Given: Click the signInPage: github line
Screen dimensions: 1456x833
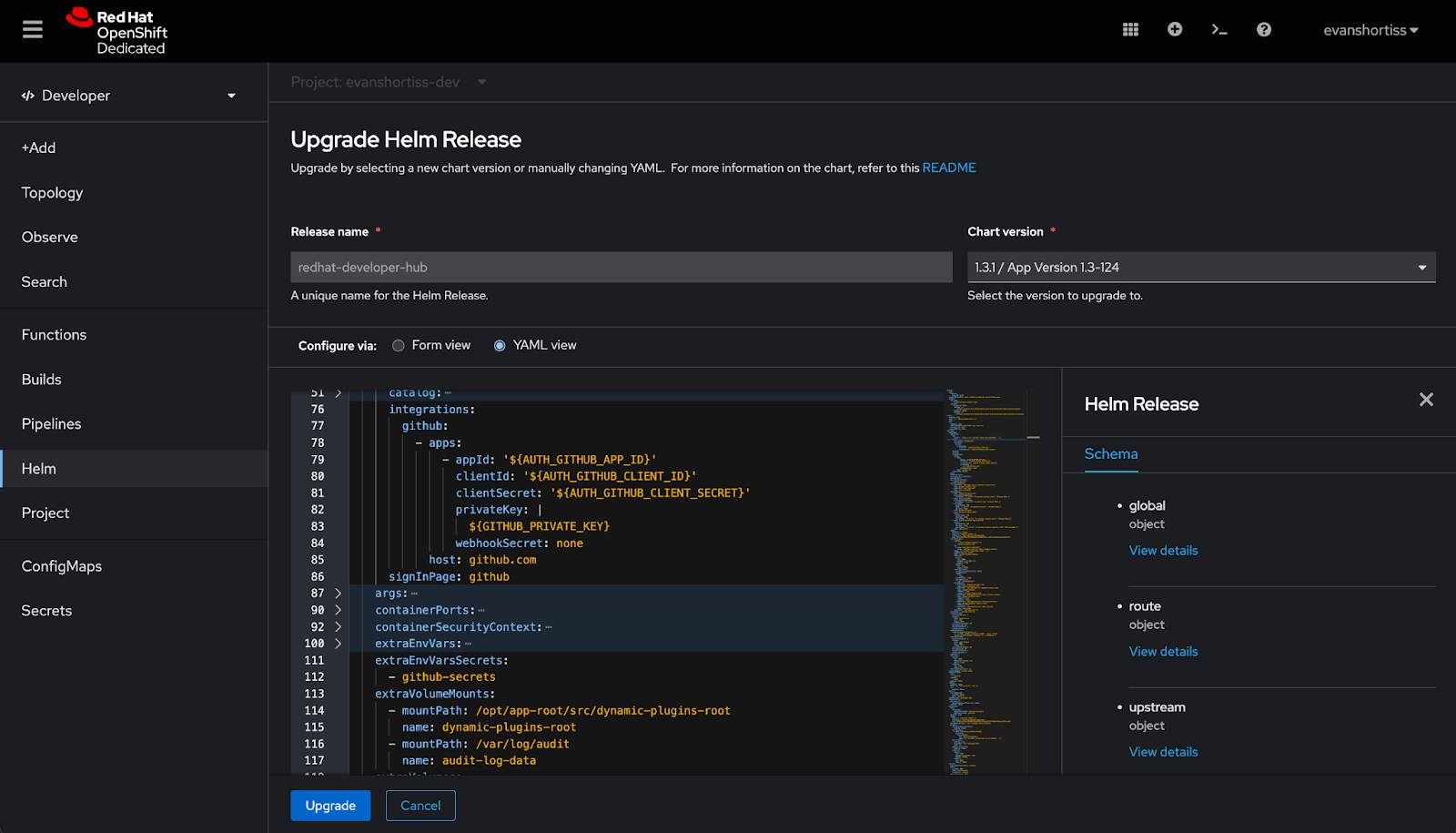Looking at the screenshot, I should point(449,577).
